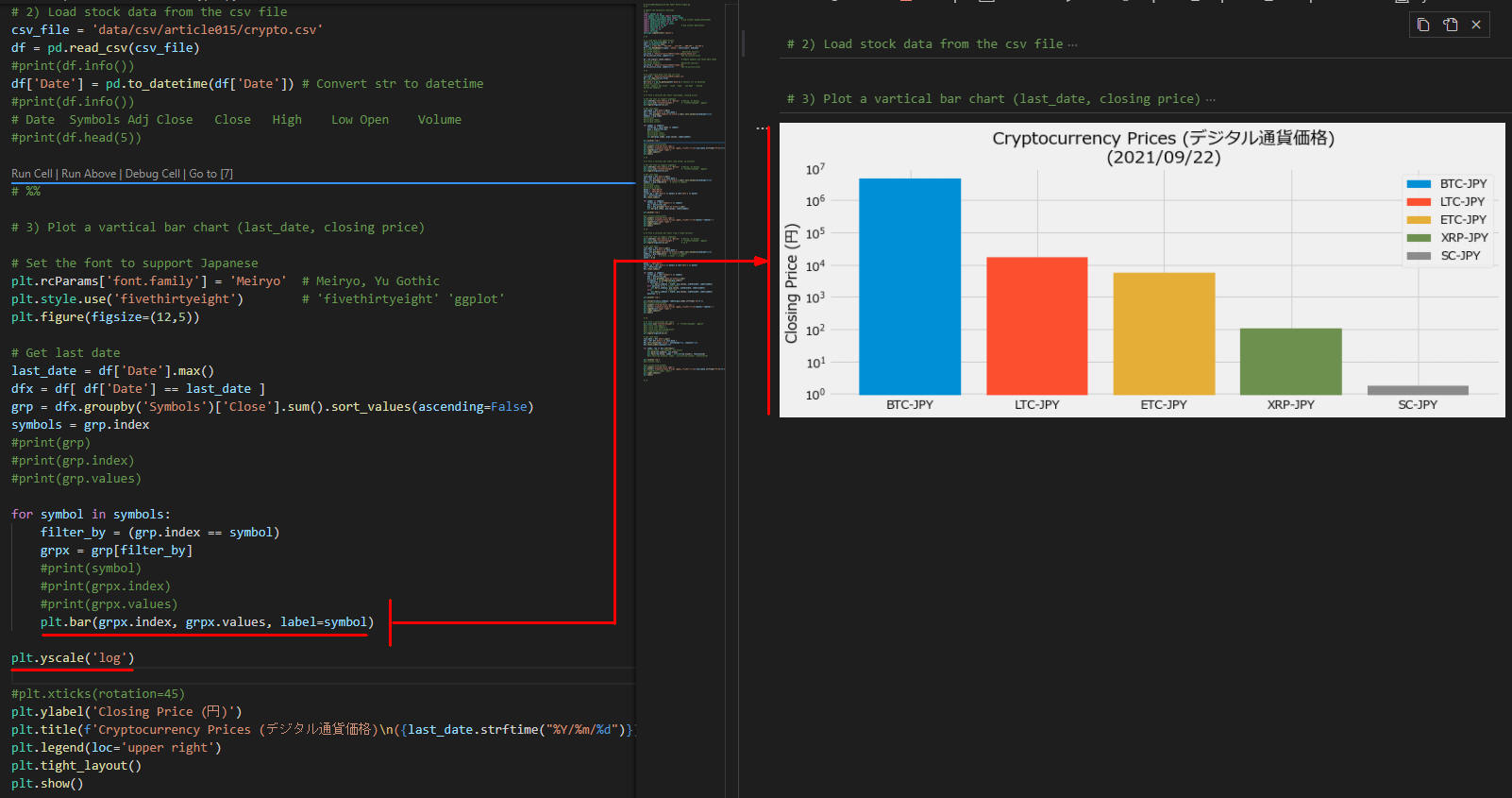Screen dimensions: 1512x798
Task: Click the plt.title code line
Action: tap(323, 730)
